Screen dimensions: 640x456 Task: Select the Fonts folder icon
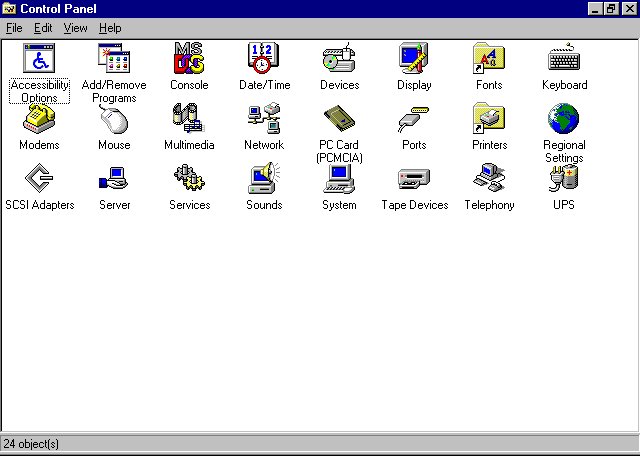pos(489,59)
